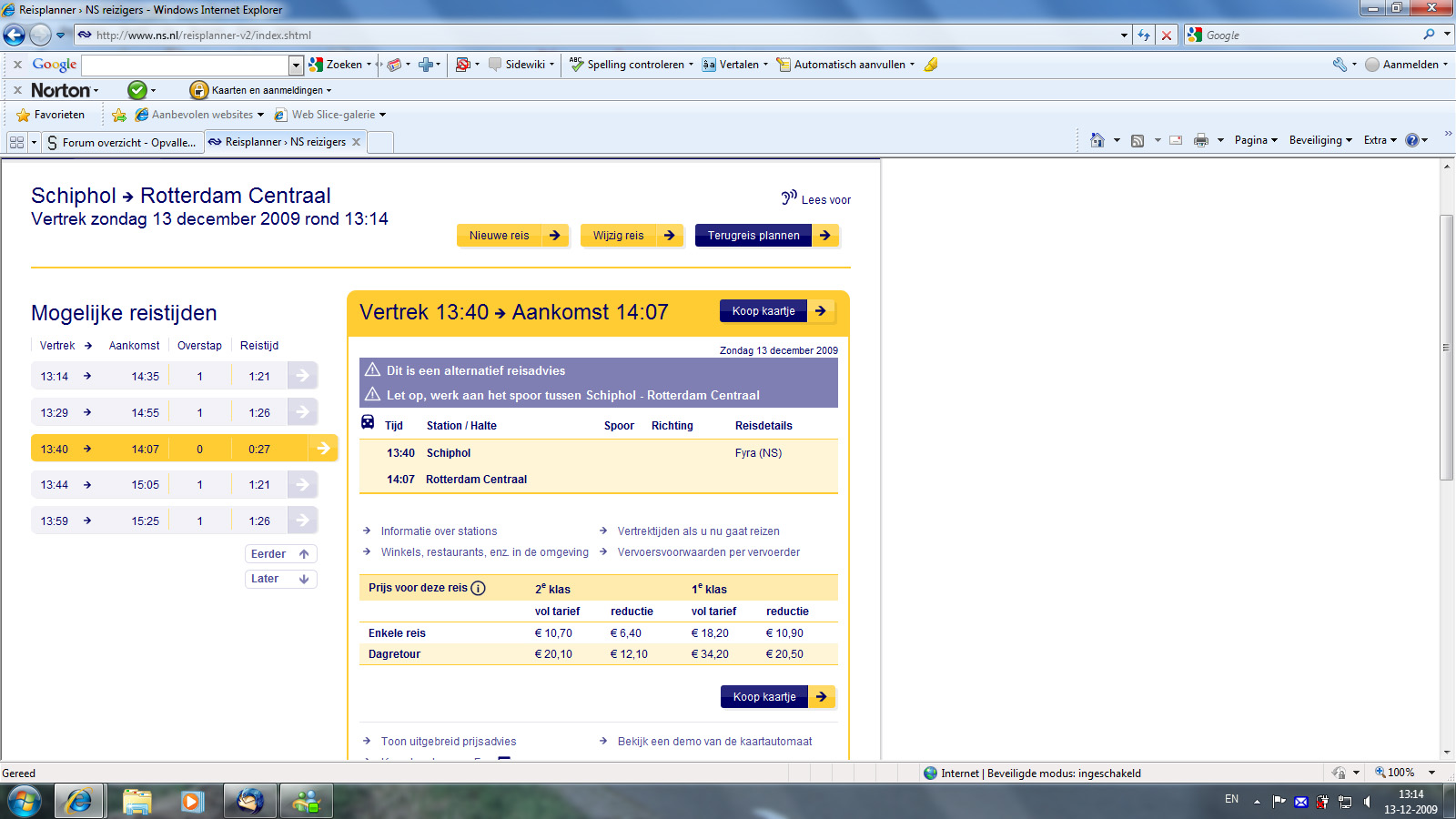The height and width of the screenshot is (819, 1456).
Task: Open Vertrektijden als u nu gaat reizen link
Action: [698, 531]
